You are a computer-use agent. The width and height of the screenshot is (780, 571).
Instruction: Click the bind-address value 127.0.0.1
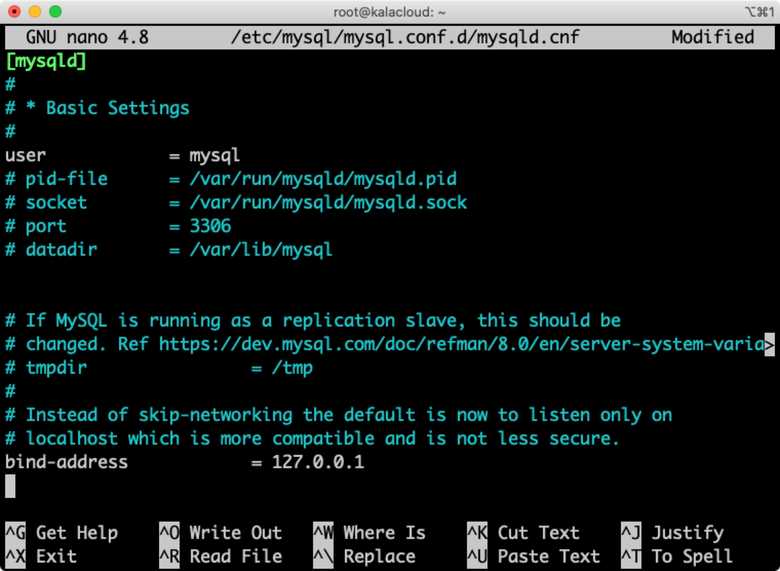(x=318, y=462)
